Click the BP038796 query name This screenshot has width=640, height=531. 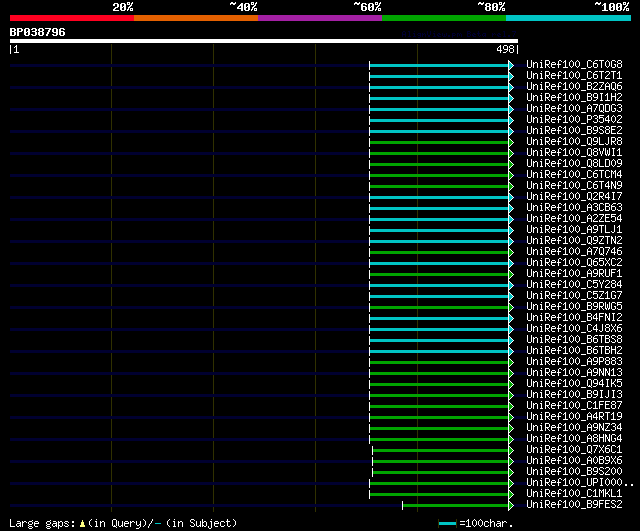point(38,32)
